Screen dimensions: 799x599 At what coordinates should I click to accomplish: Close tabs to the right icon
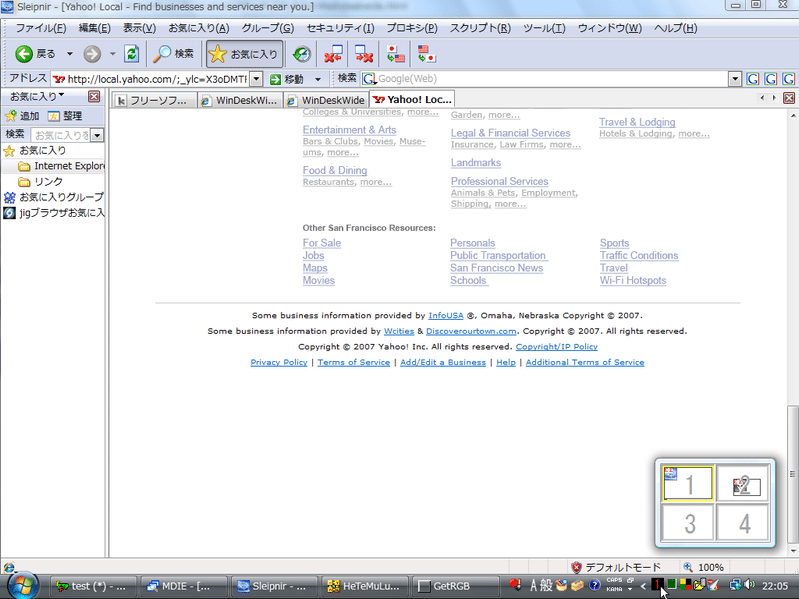tap(364, 54)
